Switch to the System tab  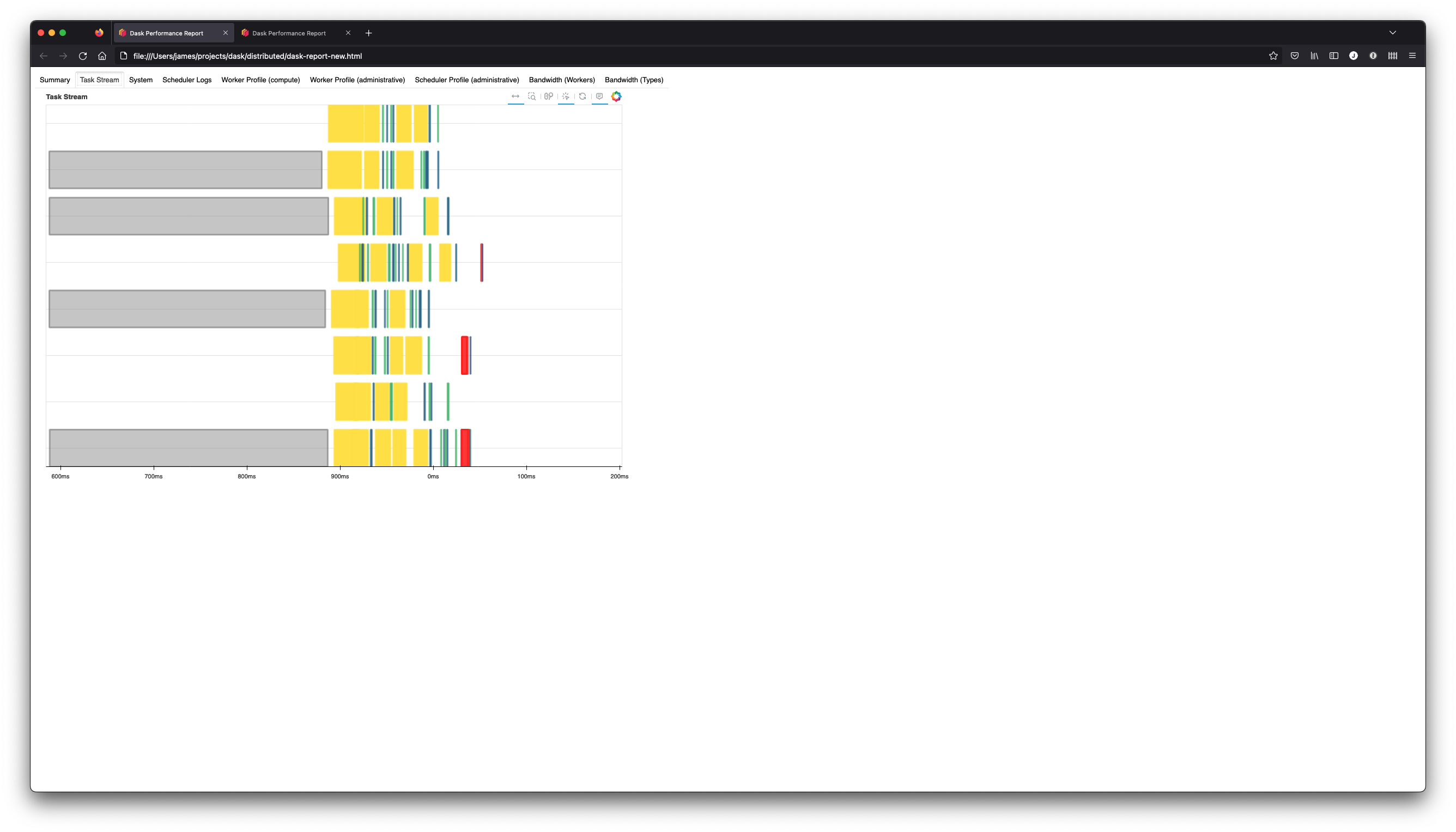tap(141, 80)
